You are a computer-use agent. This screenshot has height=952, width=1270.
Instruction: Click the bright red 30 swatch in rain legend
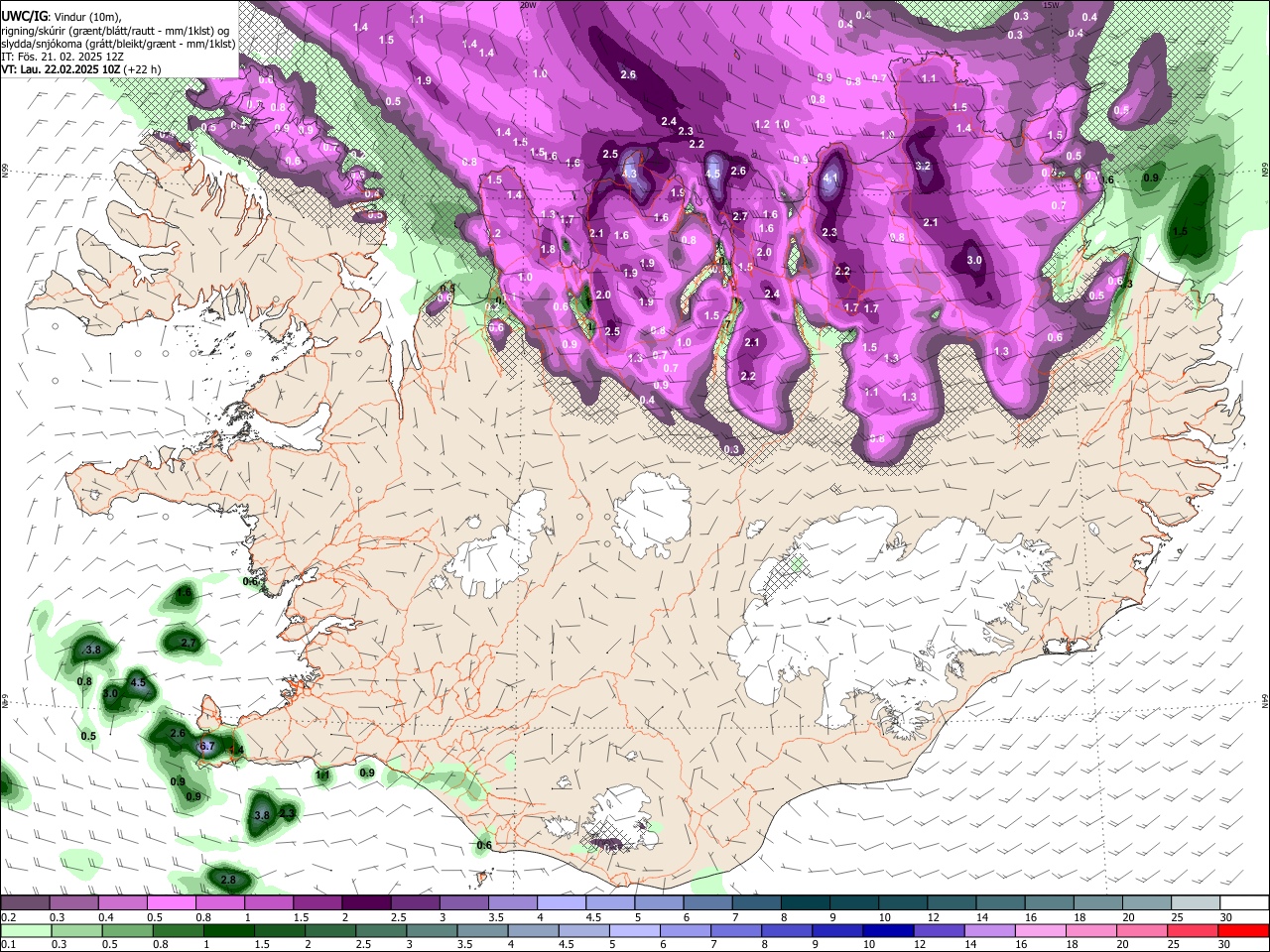[x=1243, y=930]
